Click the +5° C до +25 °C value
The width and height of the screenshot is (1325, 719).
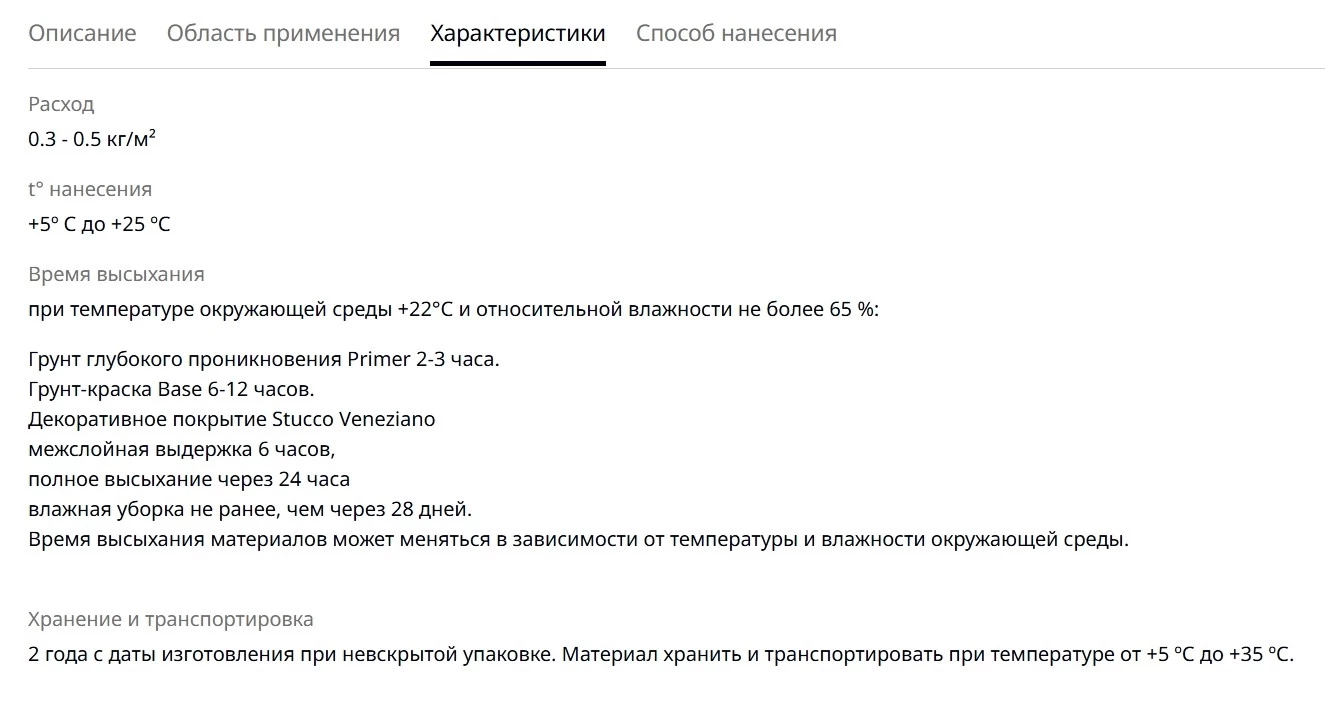99,224
